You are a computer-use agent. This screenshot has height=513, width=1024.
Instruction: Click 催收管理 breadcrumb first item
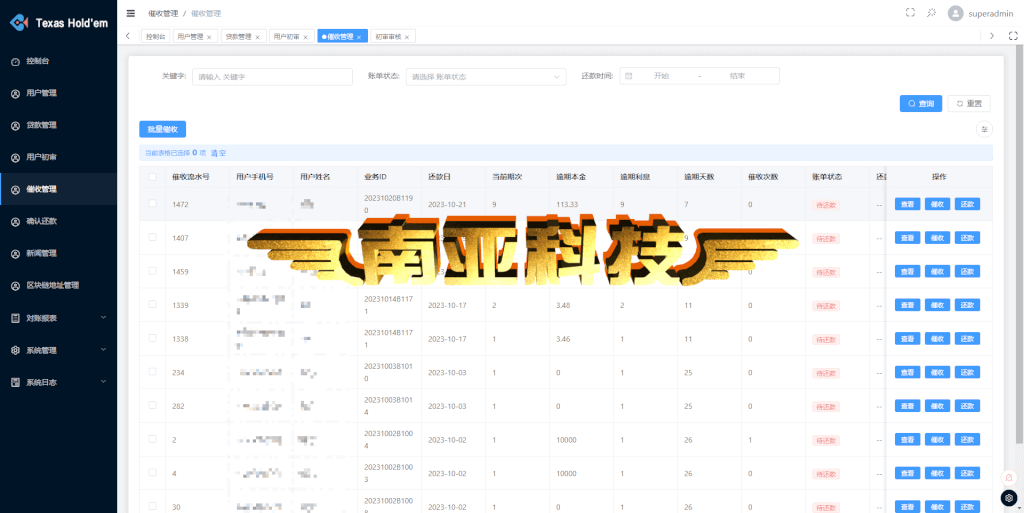(x=163, y=13)
